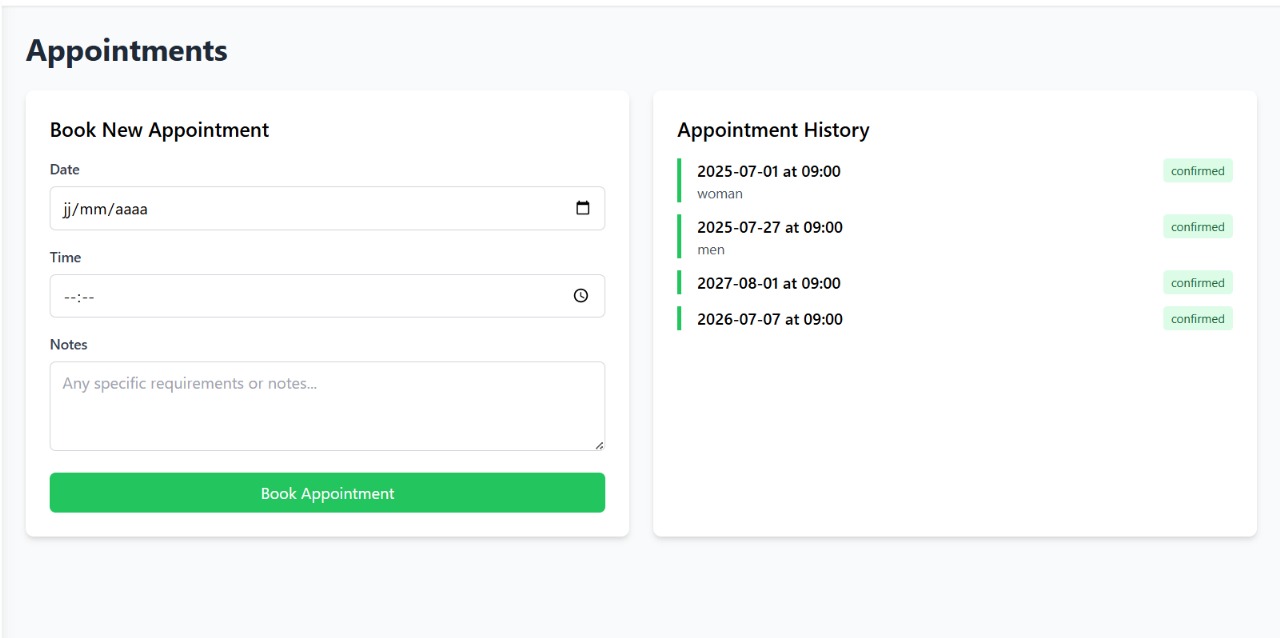Click the Book Appointment button
1280x638 pixels.
327,493
